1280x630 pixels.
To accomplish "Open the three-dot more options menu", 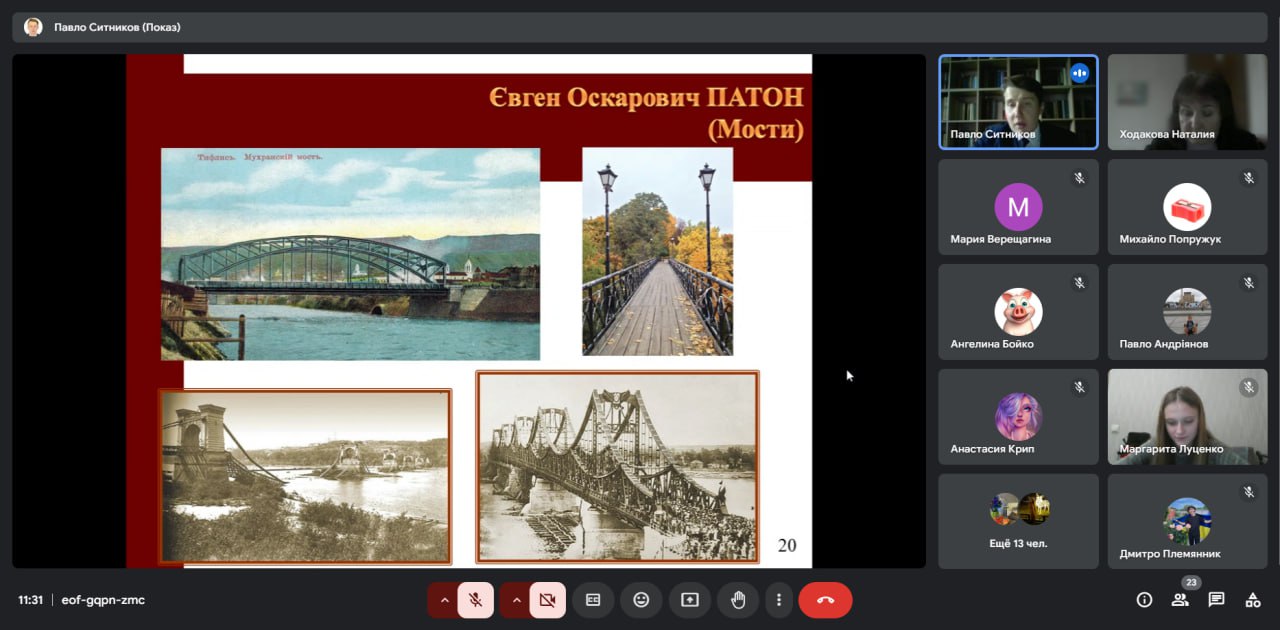I will tap(778, 600).
